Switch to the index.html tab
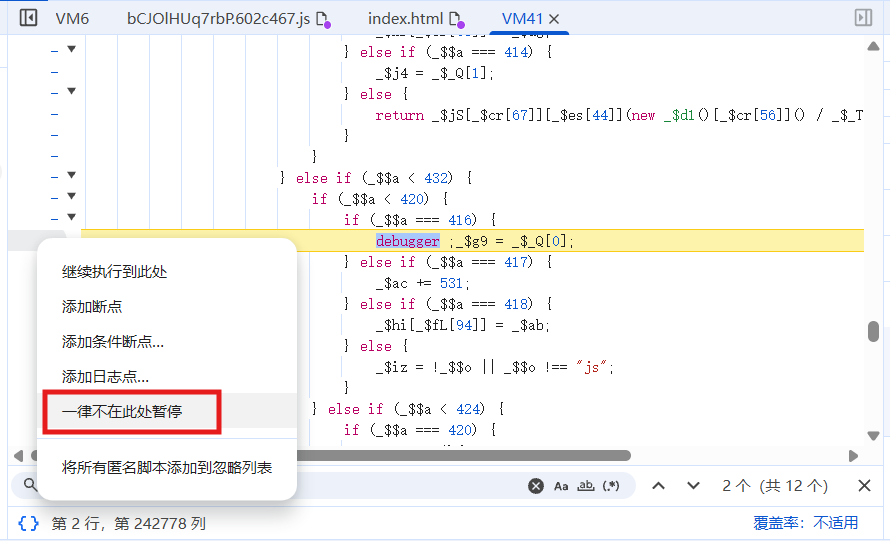Screen dimensions: 890x541 coord(405,19)
